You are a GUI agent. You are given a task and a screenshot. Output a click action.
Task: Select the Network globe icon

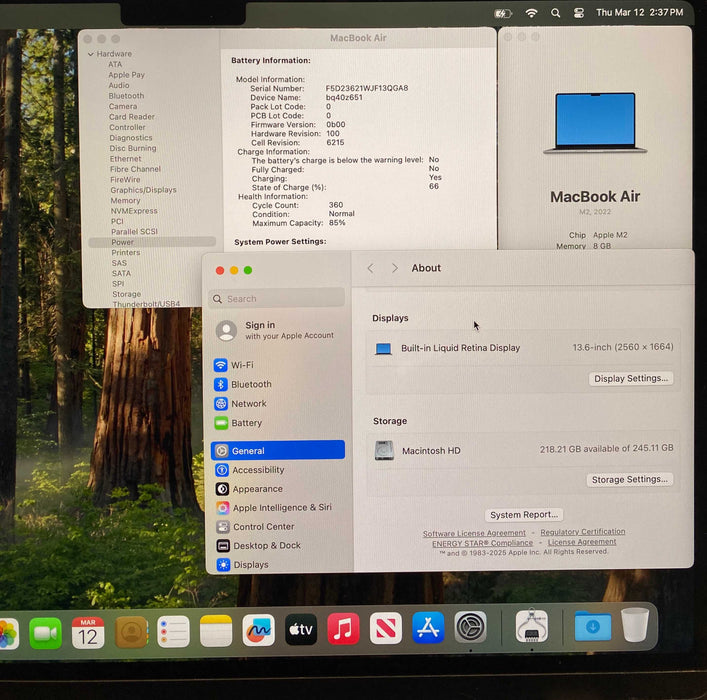[x=221, y=404]
